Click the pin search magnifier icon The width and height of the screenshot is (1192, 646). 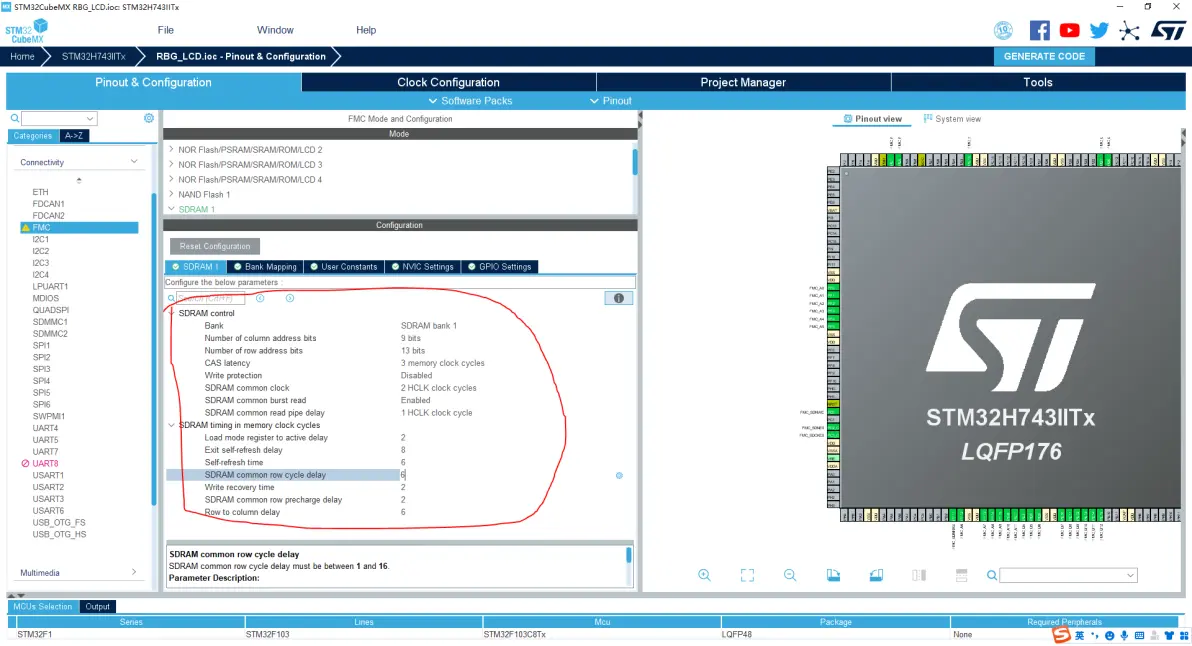point(992,575)
